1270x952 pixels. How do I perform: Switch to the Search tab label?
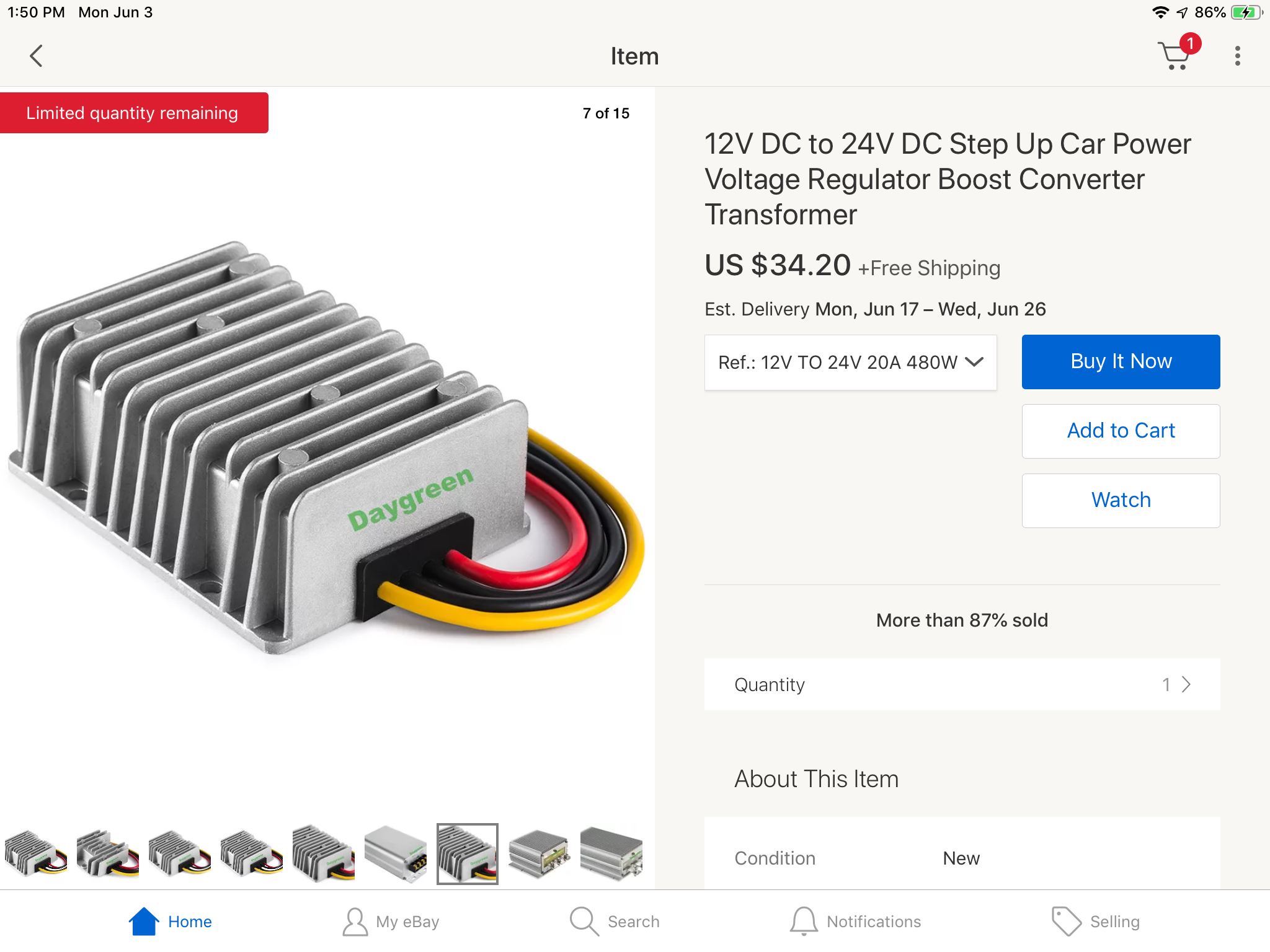633,922
